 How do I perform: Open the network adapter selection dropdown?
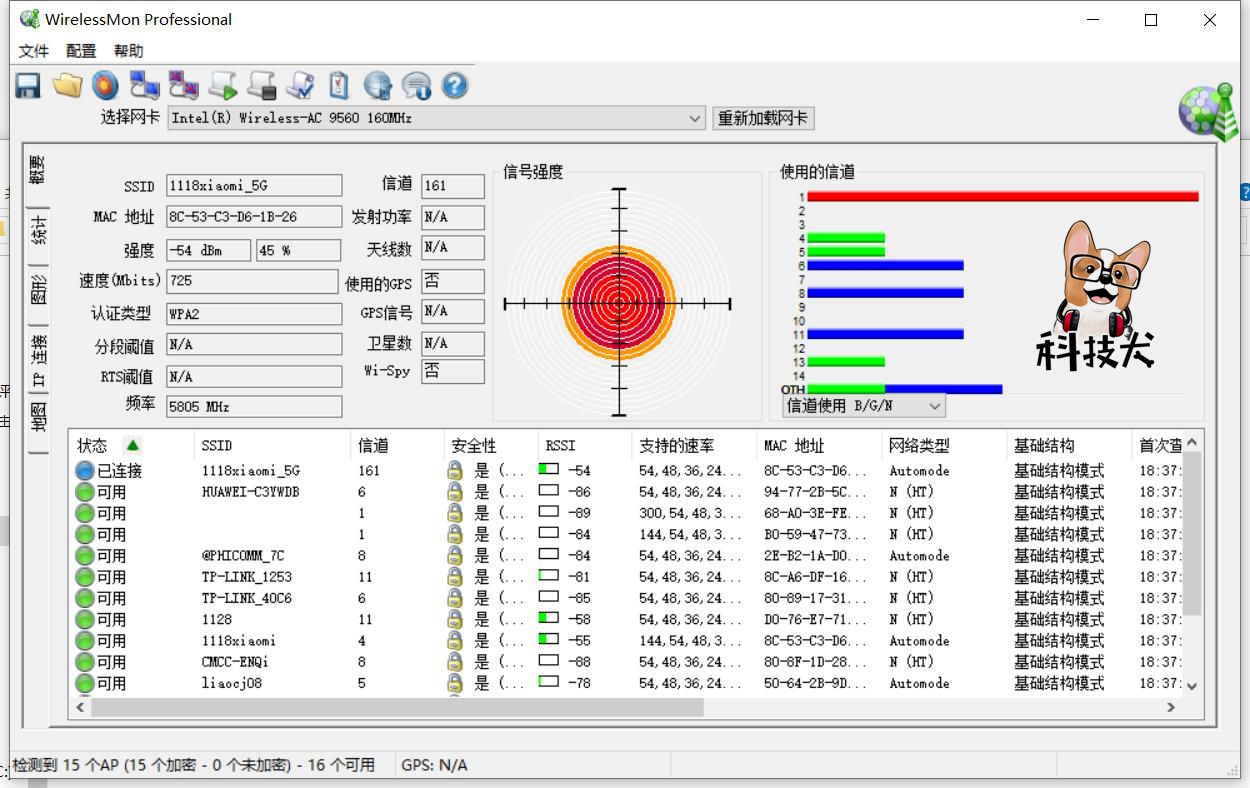[696, 118]
